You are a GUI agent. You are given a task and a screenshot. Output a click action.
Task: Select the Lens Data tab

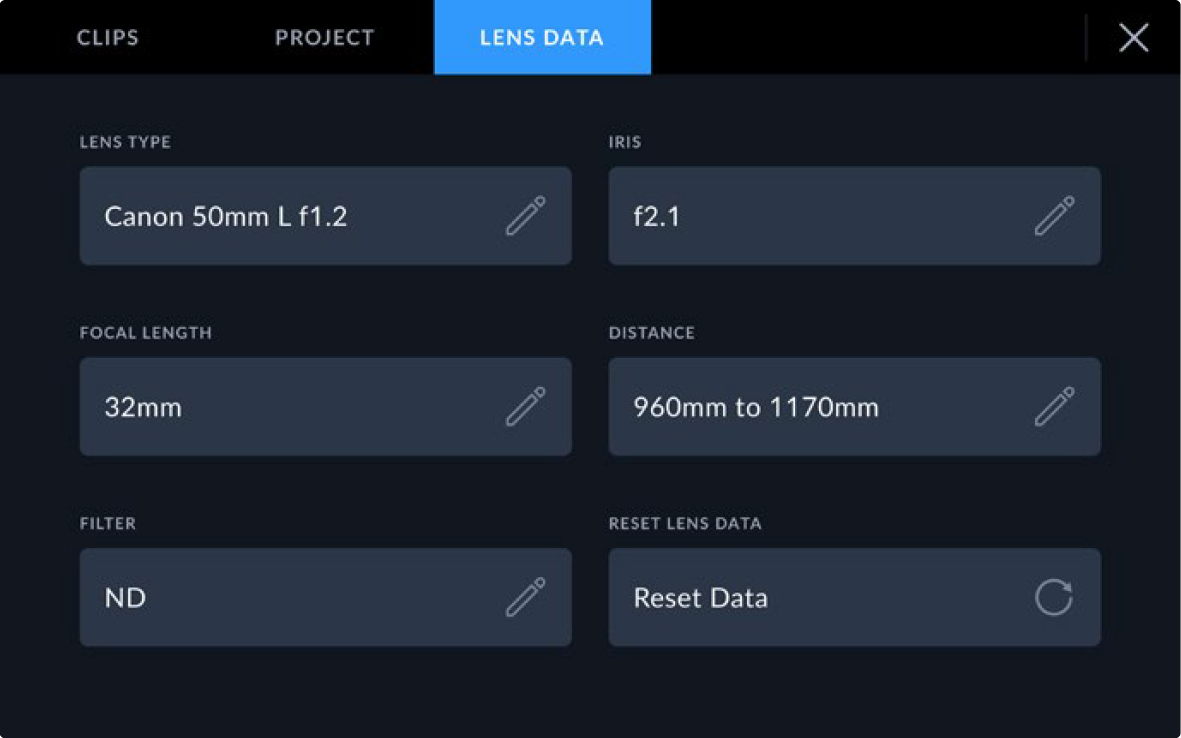(x=542, y=38)
